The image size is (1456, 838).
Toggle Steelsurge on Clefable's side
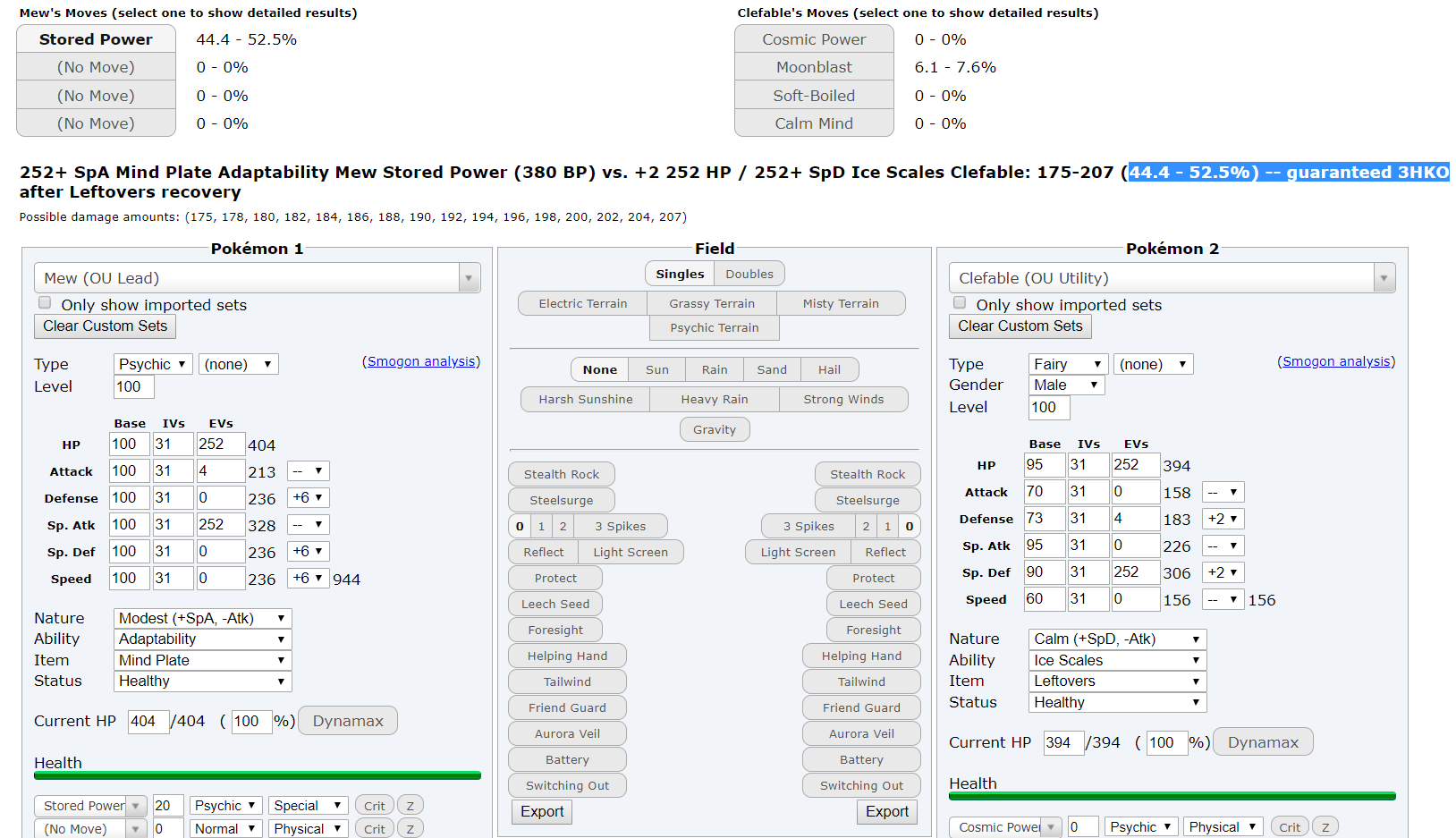pyautogui.click(x=868, y=500)
